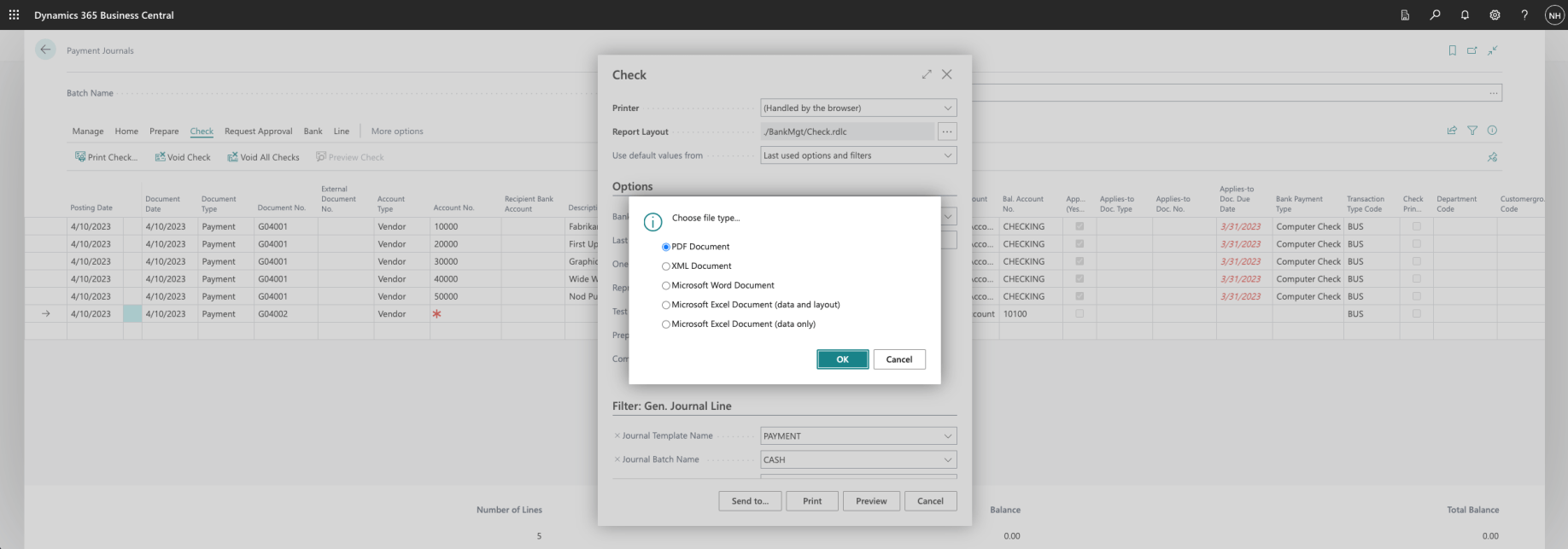Open the Request Approval menu
The width and height of the screenshot is (1568, 549).
pyautogui.click(x=258, y=131)
